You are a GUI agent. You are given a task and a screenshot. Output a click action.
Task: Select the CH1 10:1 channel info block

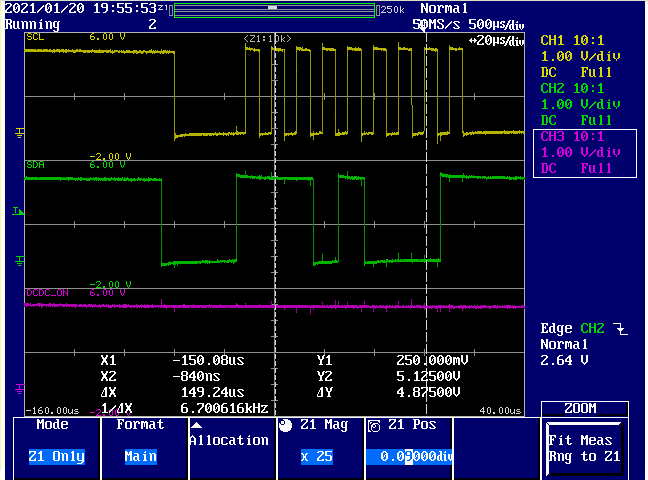point(580,56)
